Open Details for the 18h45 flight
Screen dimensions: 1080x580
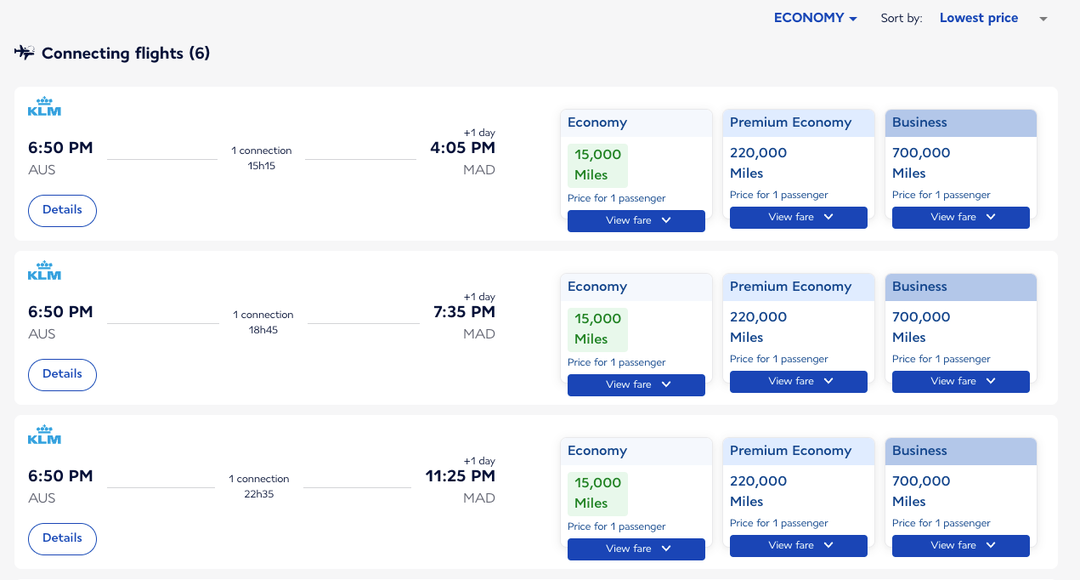click(x=62, y=374)
